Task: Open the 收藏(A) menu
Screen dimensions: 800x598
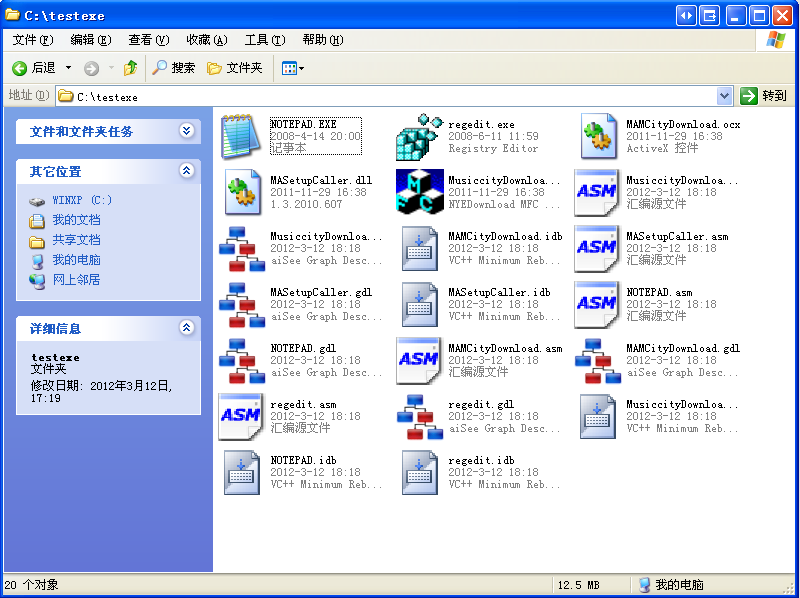Action: 207,40
